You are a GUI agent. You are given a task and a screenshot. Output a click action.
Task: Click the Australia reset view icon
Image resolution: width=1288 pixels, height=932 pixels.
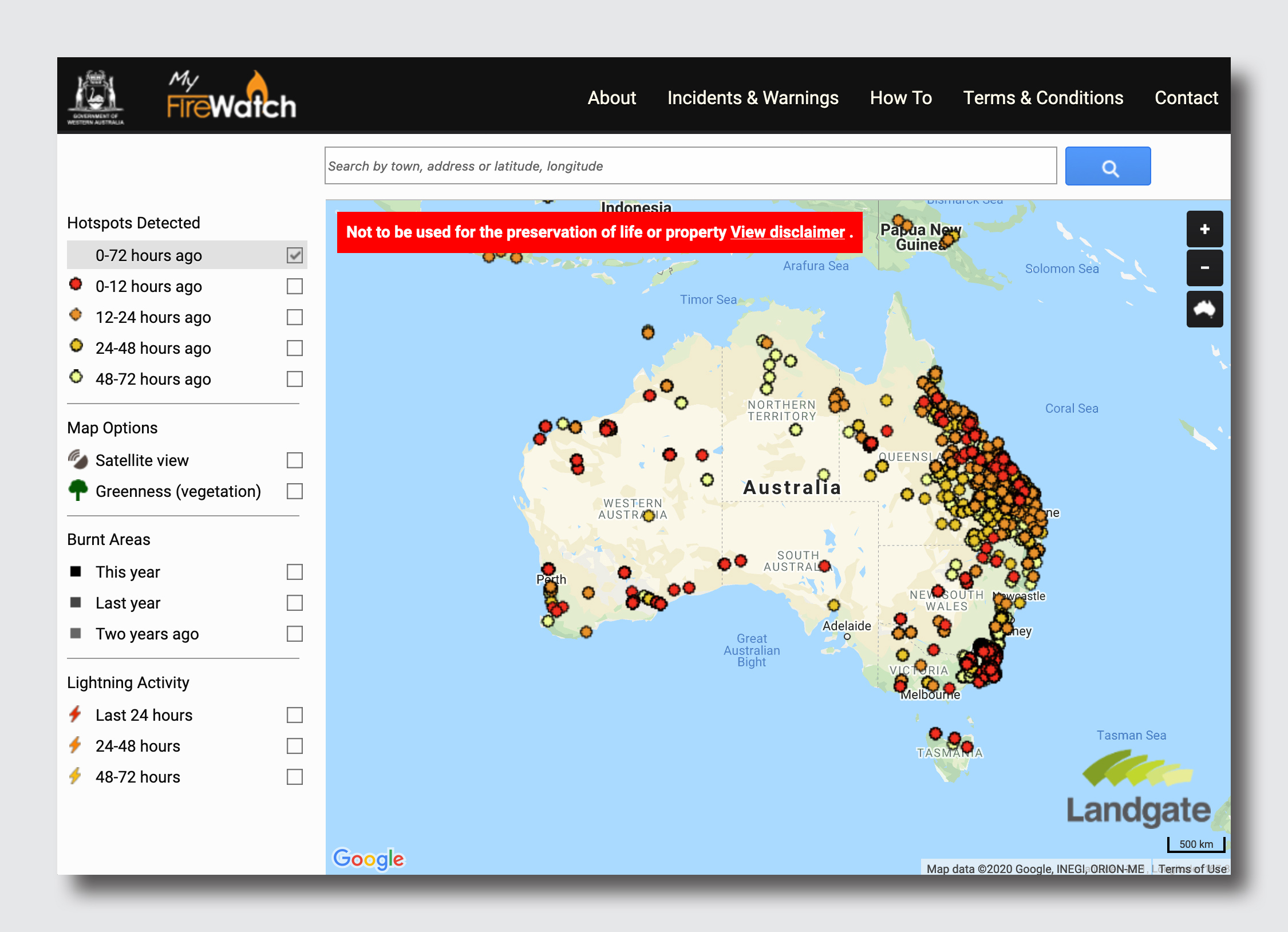pyautogui.click(x=1204, y=309)
